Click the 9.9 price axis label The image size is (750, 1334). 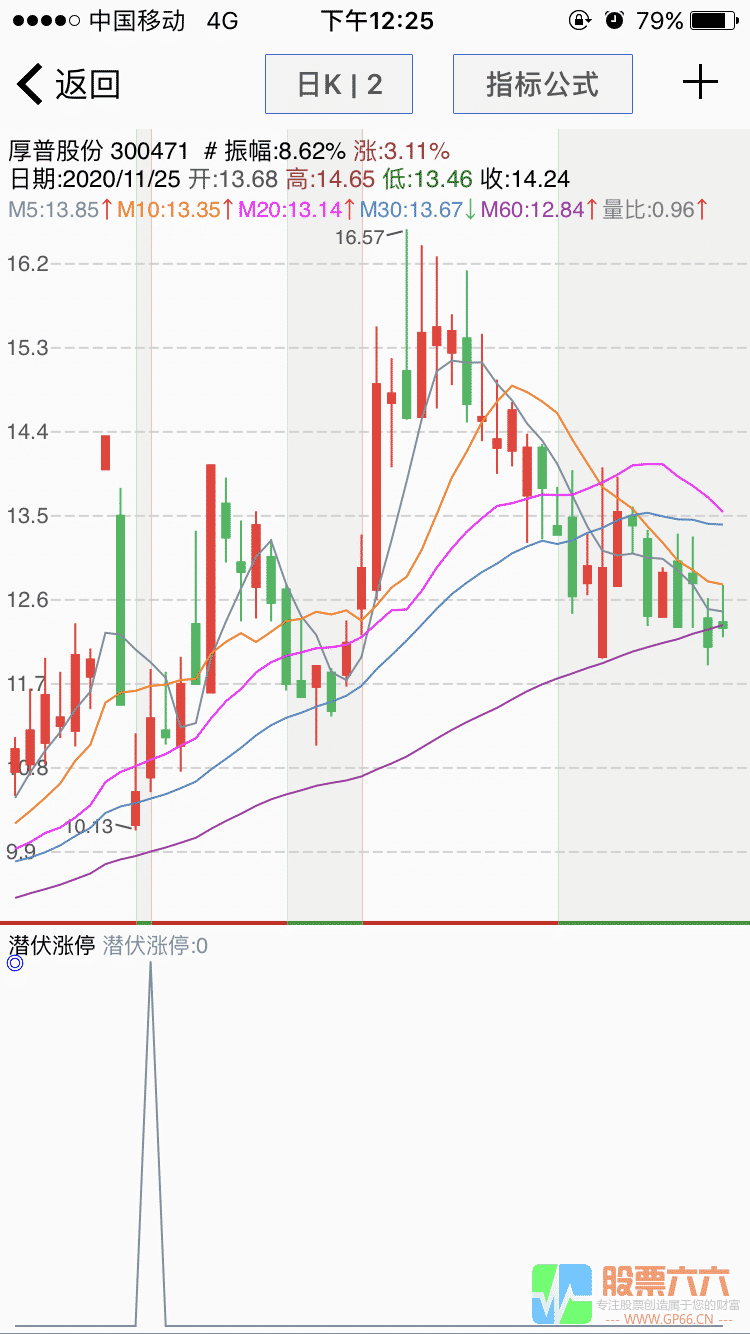20,852
